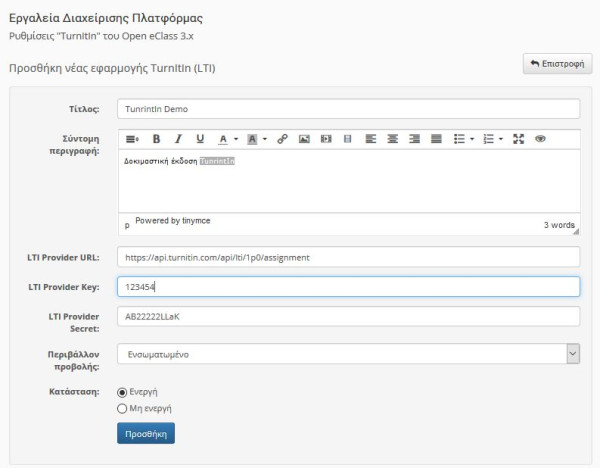Click the Τίτλος input field
Screen dimensions: 600x468
click(348, 109)
